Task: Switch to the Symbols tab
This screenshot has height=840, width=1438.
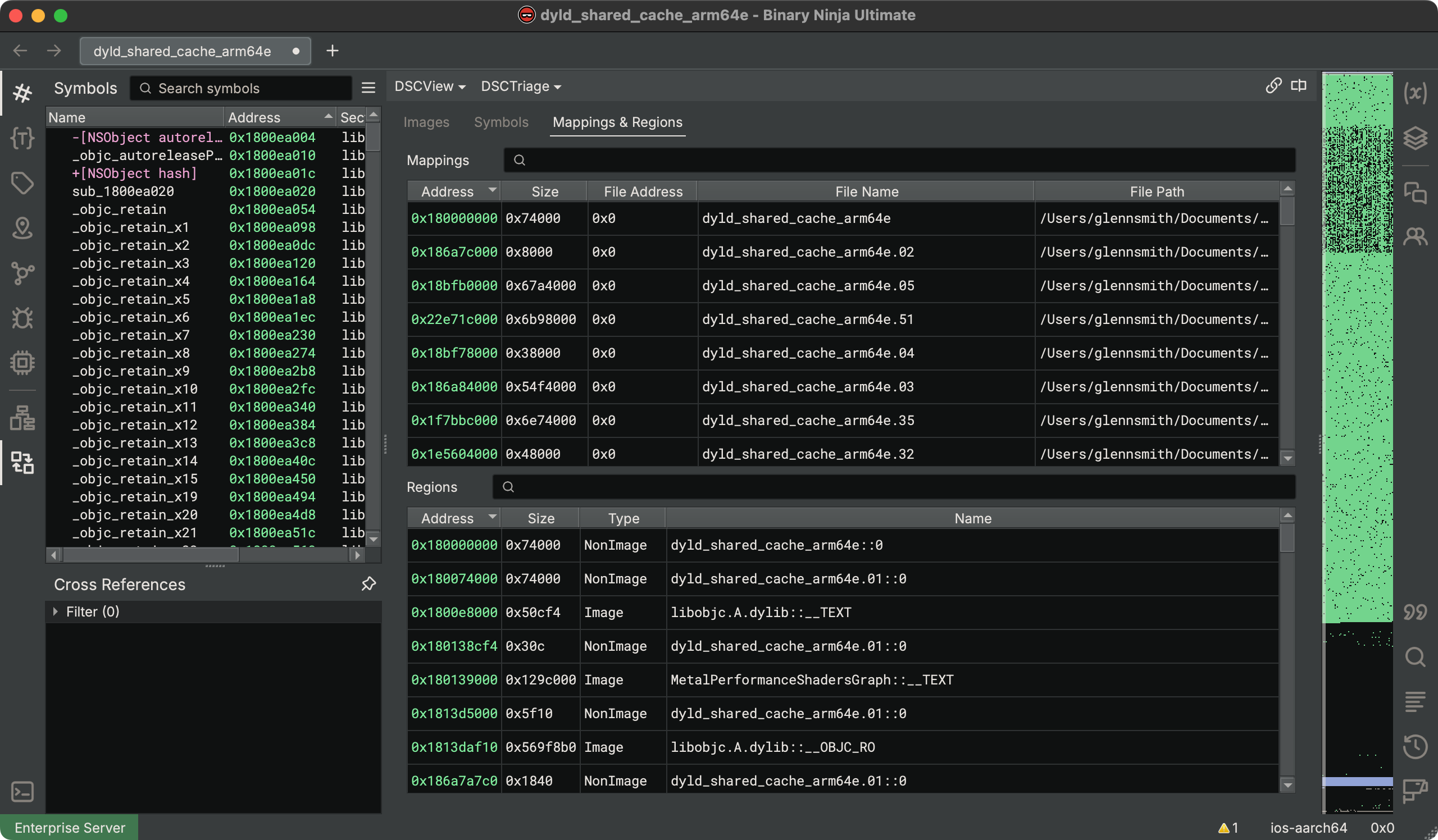Action: point(500,122)
